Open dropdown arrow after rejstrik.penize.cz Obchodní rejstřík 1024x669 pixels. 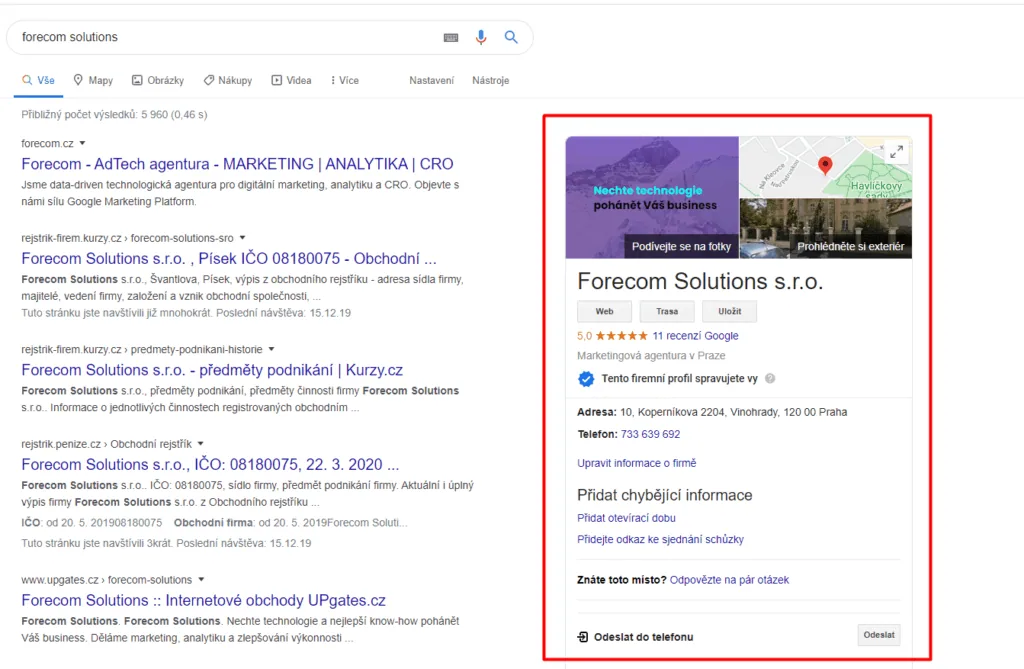[x=200, y=444]
